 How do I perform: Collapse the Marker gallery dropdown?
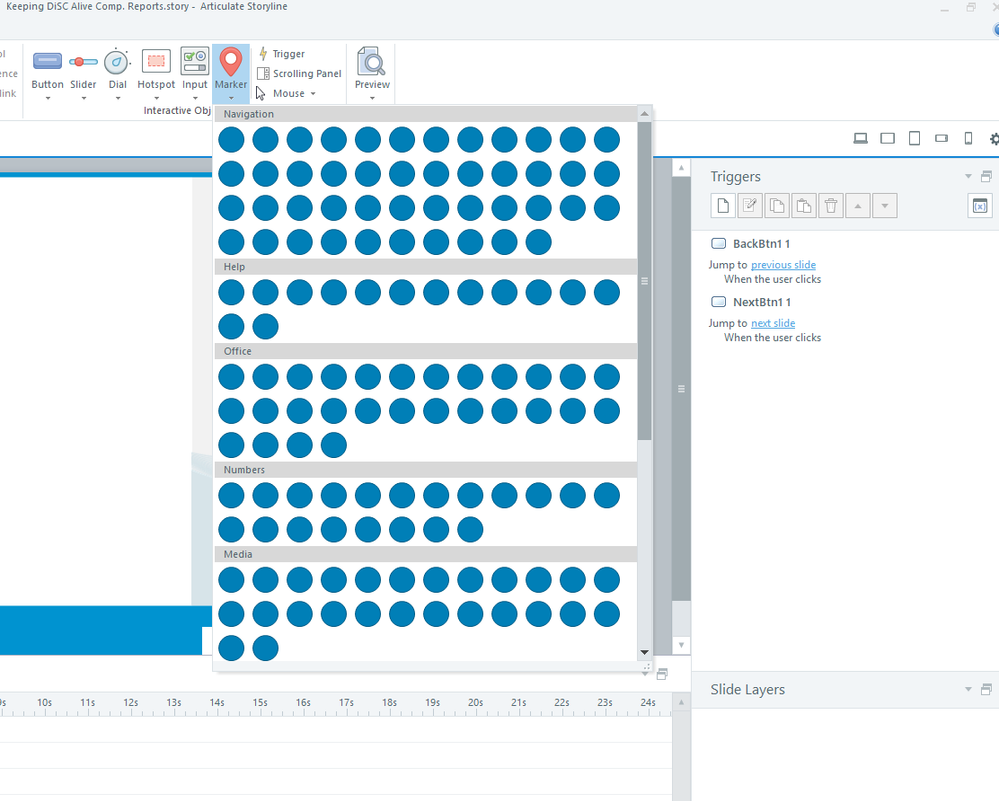point(231,97)
